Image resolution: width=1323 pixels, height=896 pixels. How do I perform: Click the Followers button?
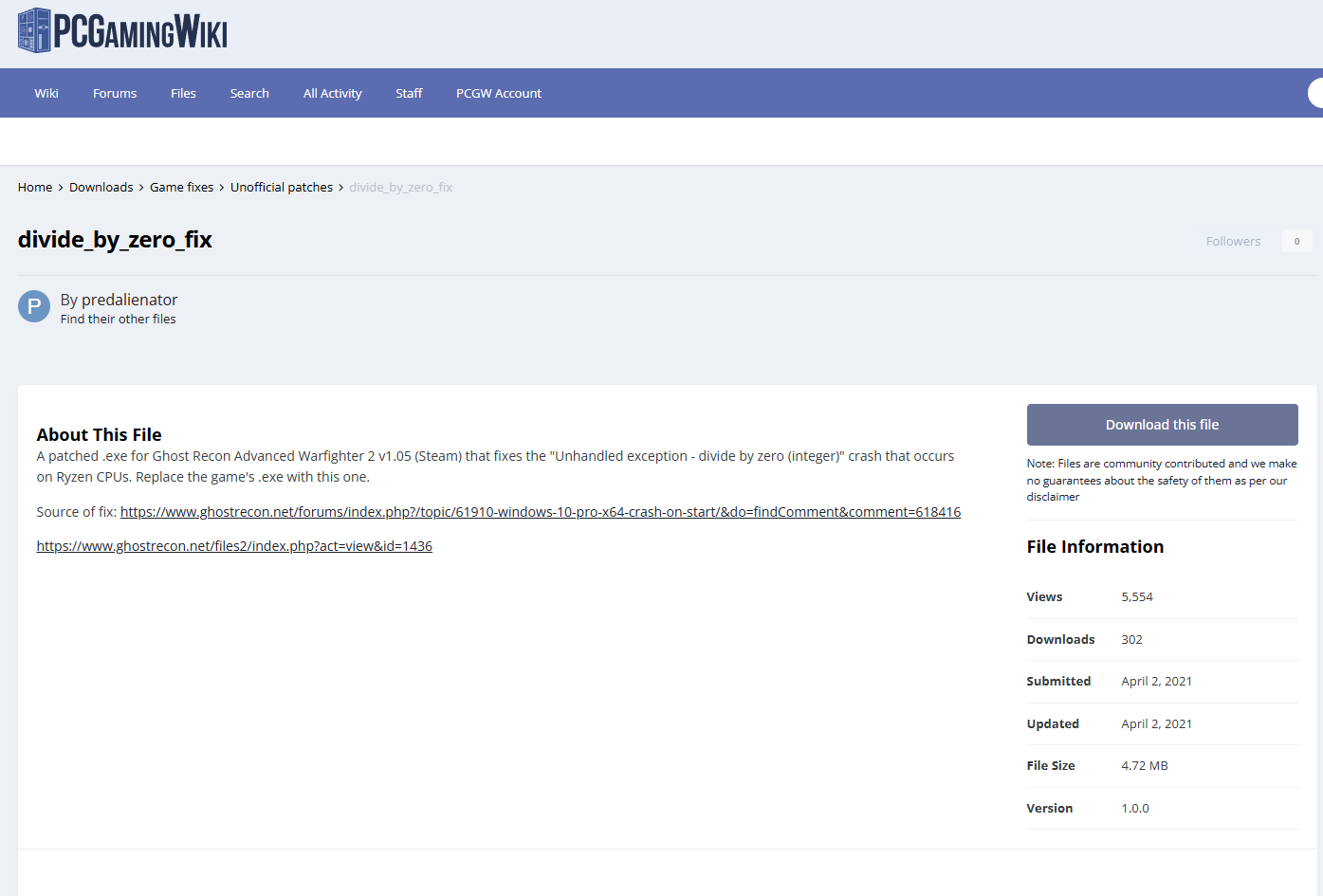click(x=1233, y=241)
